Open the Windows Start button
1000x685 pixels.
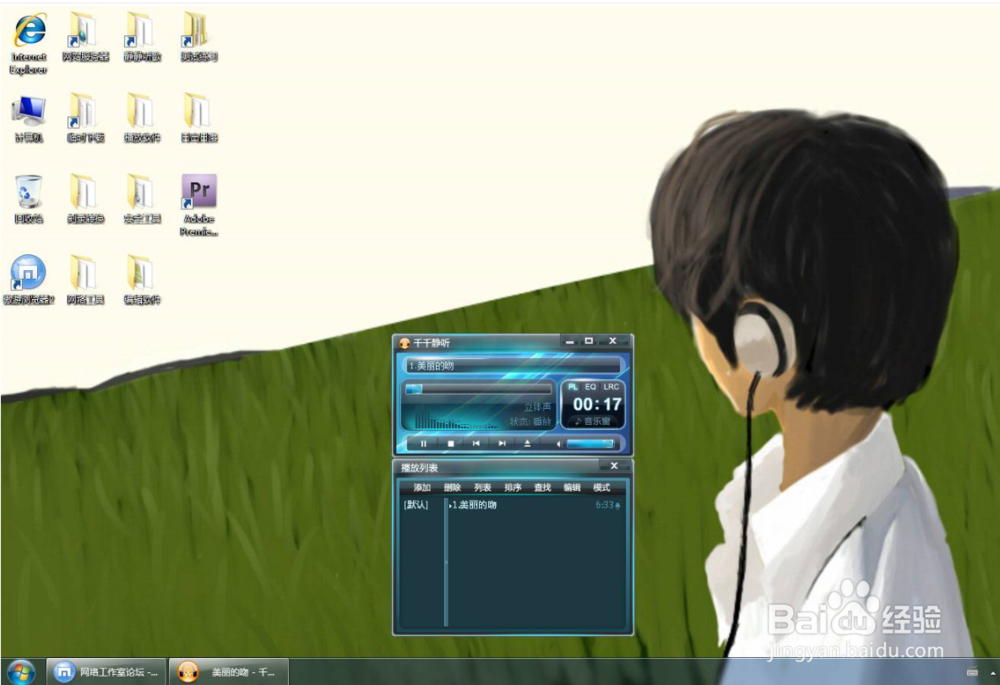(21, 672)
